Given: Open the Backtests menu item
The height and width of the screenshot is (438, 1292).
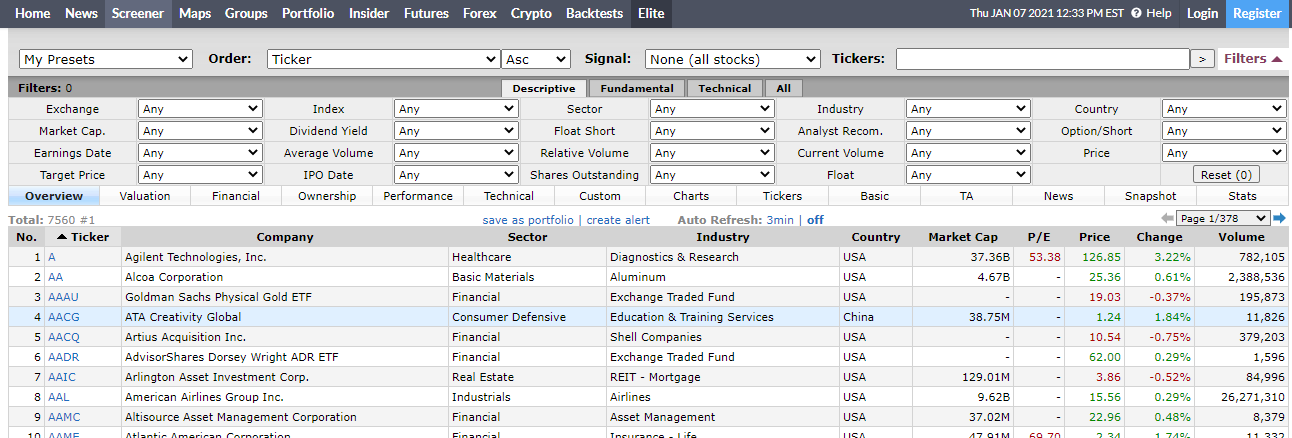Looking at the screenshot, I should tap(594, 13).
